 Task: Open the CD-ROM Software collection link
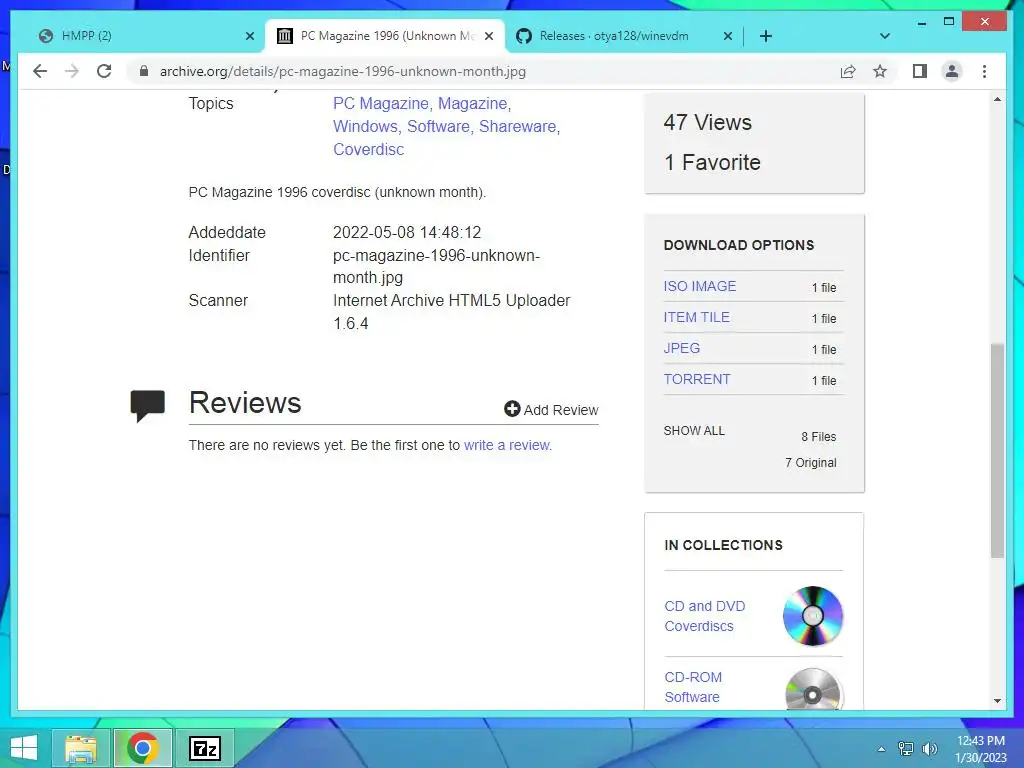tap(693, 687)
